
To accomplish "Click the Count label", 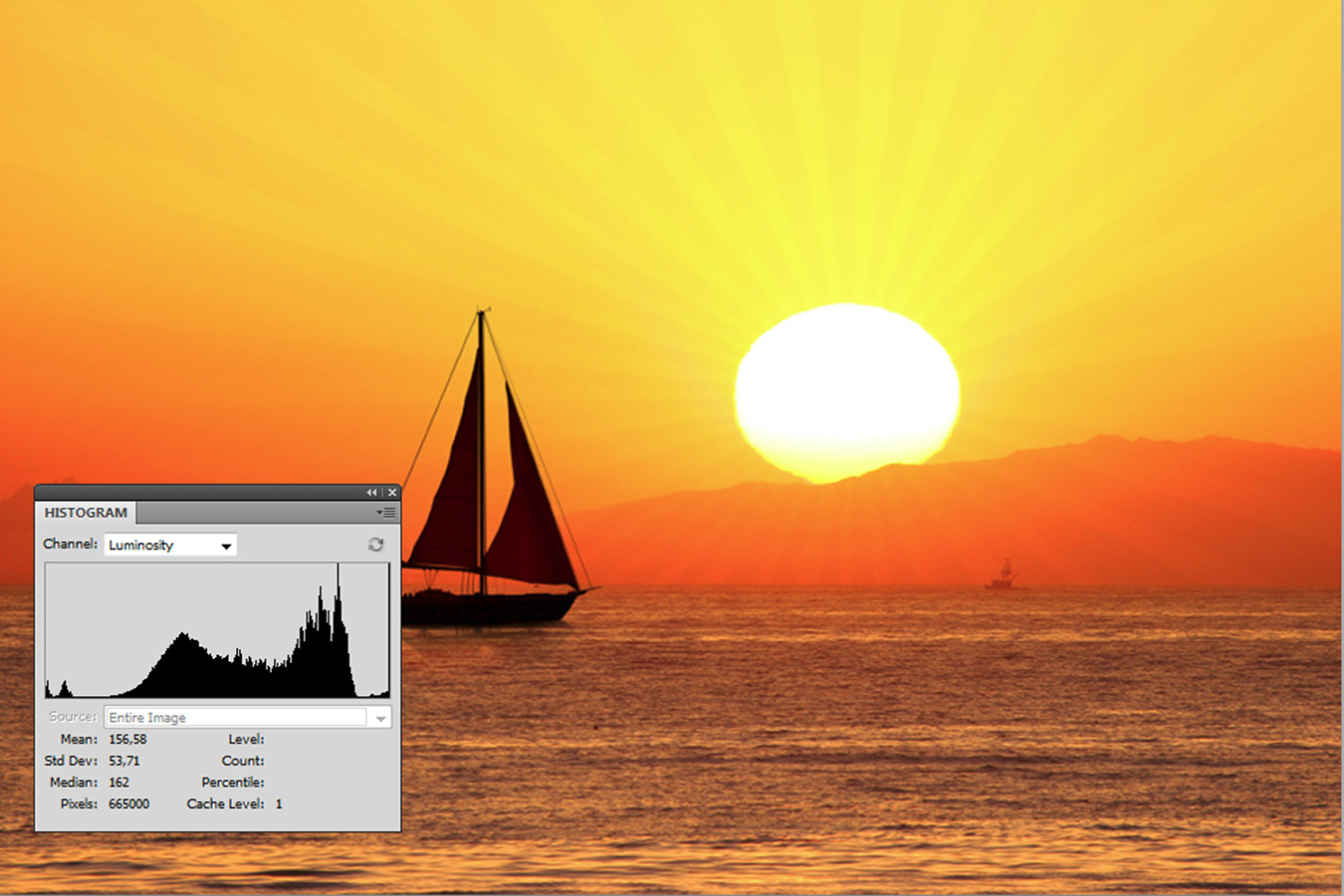I will pyautogui.click(x=243, y=761).
